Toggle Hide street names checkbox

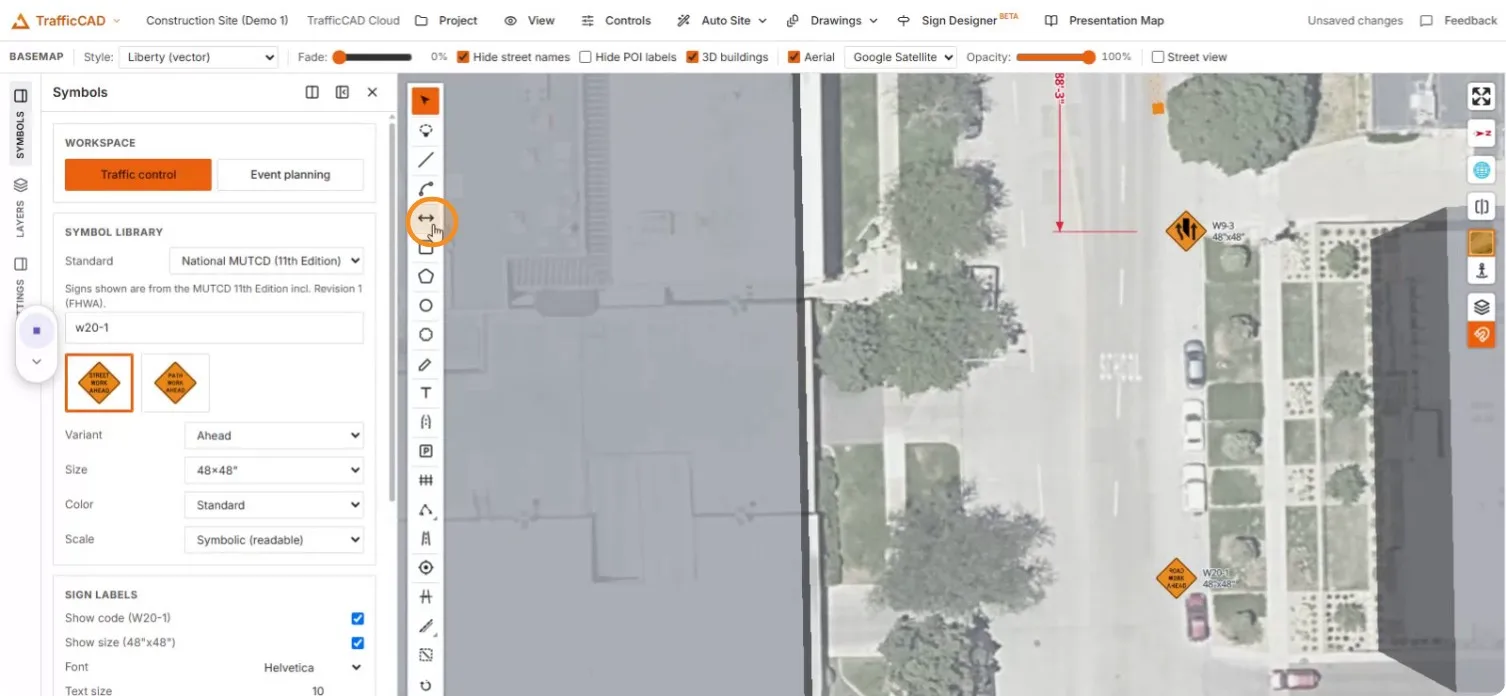(463, 57)
